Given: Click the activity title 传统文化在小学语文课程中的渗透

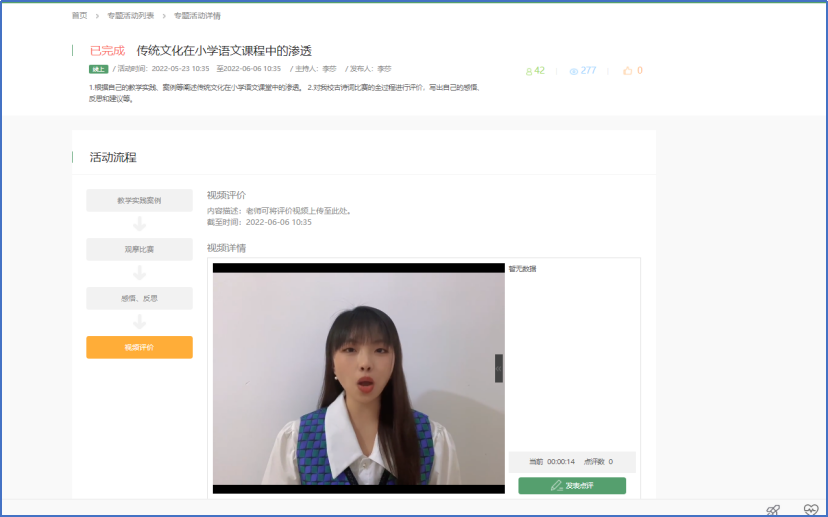Looking at the screenshot, I should [x=224, y=50].
